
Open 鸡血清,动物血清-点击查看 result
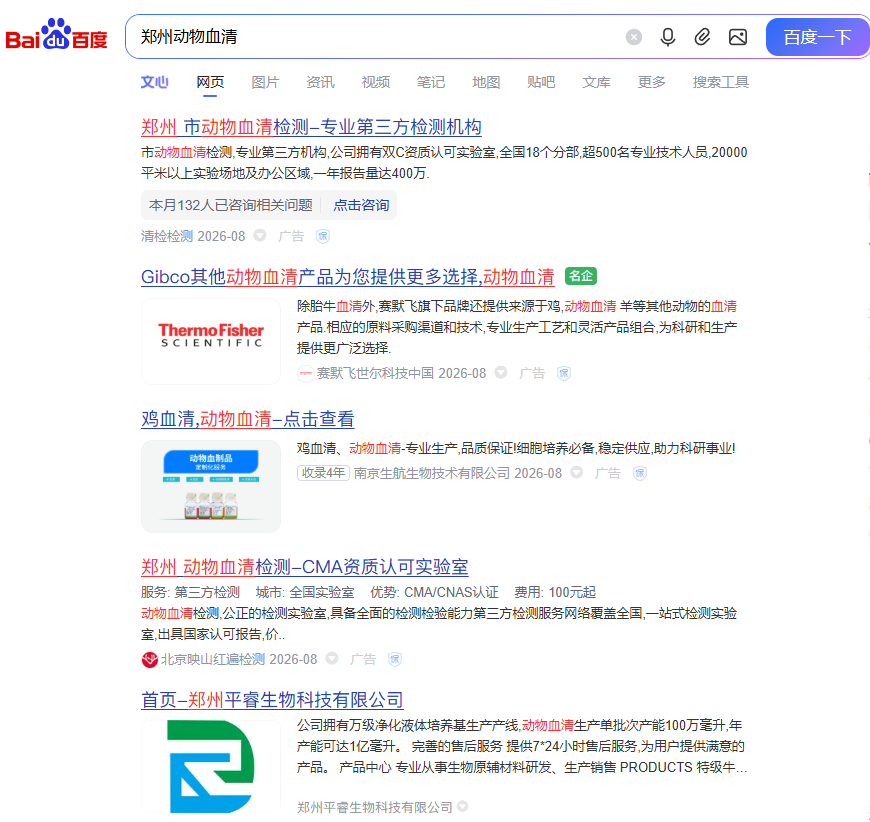pos(247,418)
